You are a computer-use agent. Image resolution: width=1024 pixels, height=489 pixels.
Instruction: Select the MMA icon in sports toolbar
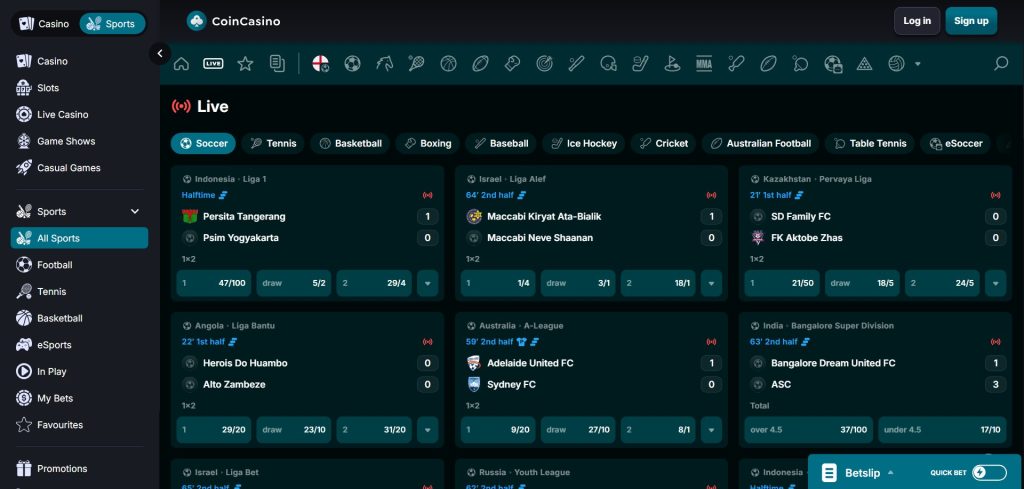(704, 64)
